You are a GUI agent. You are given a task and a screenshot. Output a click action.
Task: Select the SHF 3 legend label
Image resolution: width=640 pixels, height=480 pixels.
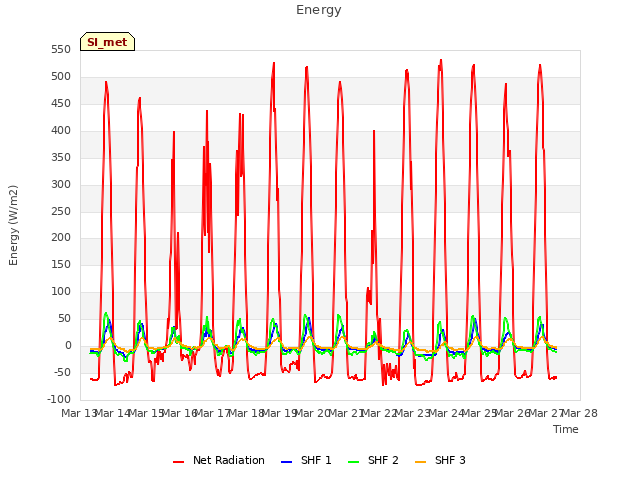[450, 460]
